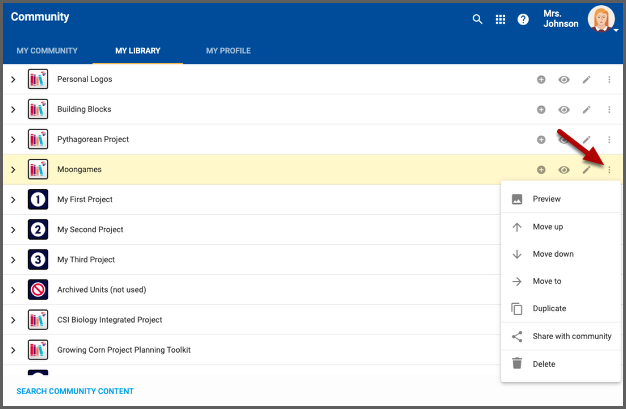Click the Search Community Content link
Image resolution: width=626 pixels, height=409 pixels.
pyautogui.click(x=75, y=391)
